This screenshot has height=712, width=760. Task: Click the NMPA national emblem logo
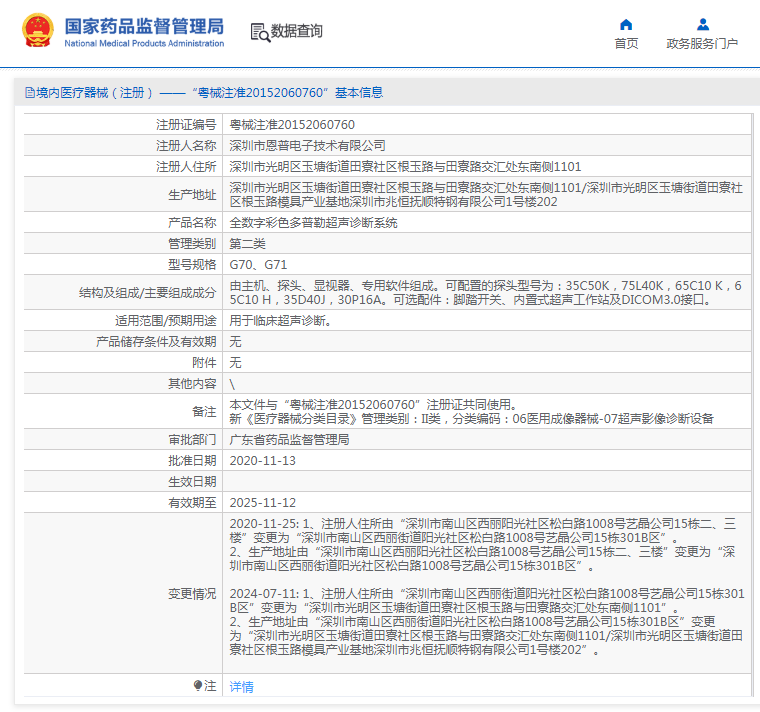(x=37, y=32)
